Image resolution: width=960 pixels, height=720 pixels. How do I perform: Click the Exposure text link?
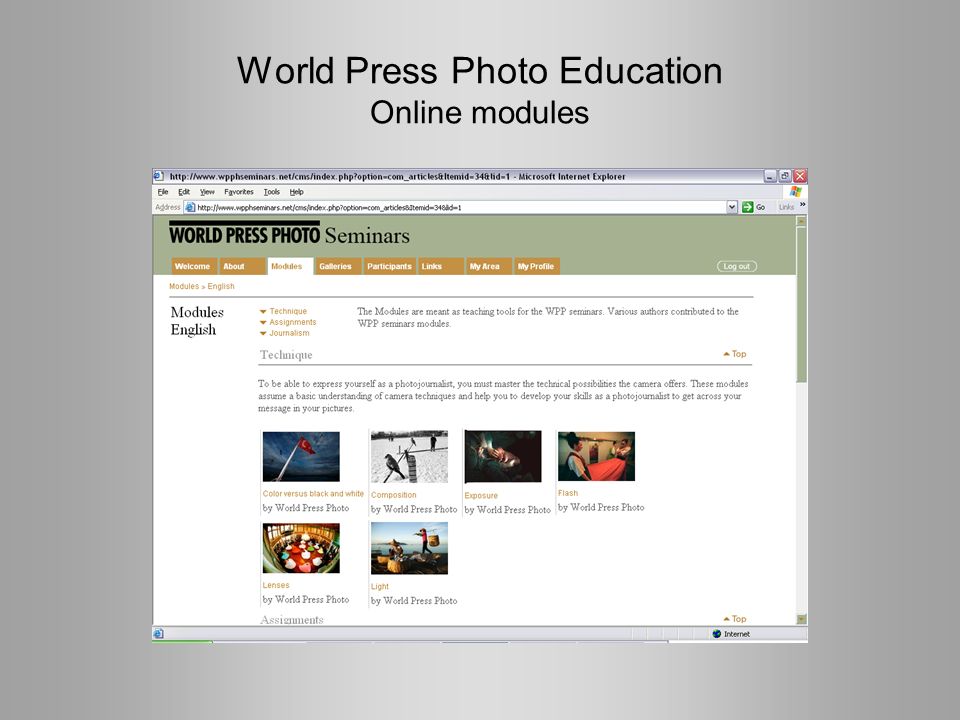[x=481, y=495]
